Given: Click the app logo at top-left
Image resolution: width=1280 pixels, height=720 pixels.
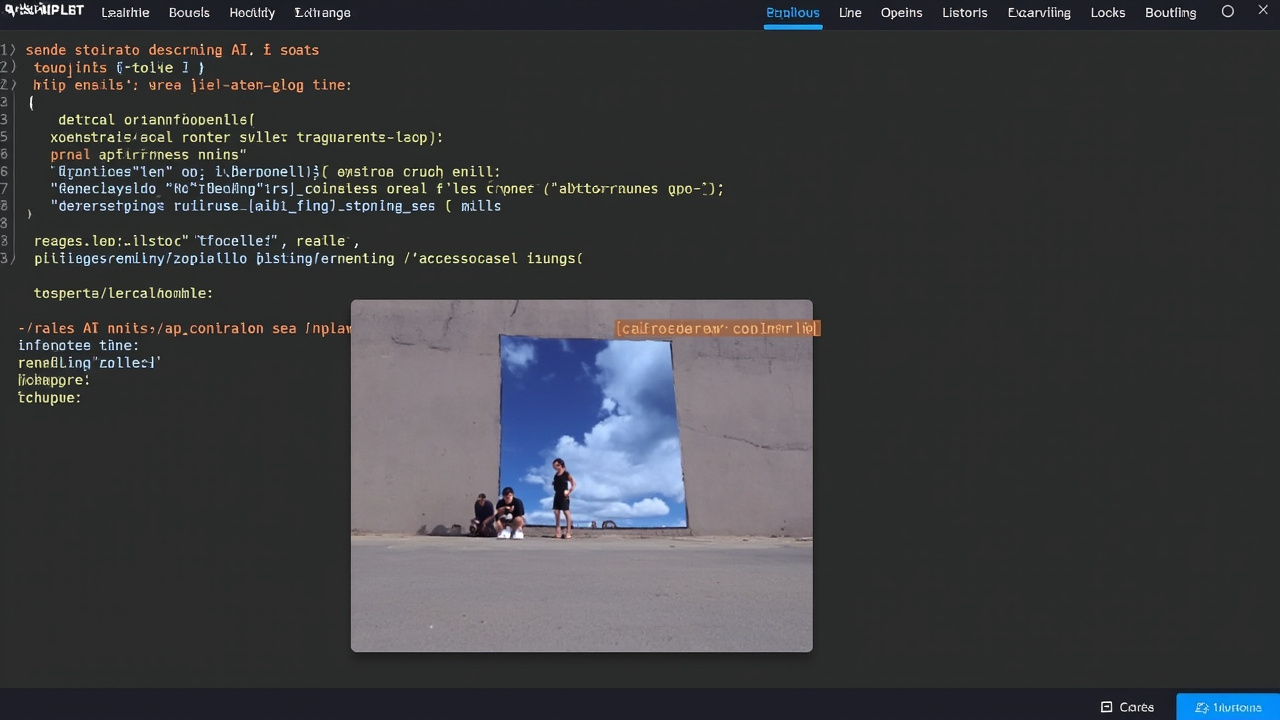Looking at the screenshot, I should pyautogui.click(x=42, y=11).
